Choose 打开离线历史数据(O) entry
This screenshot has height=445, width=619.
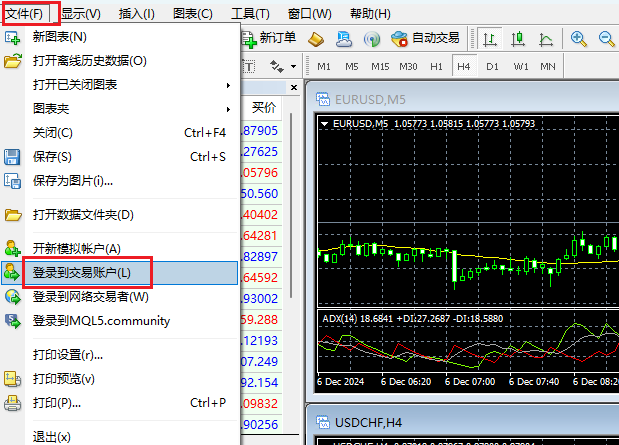pyautogui.click(x=120, y=61)
